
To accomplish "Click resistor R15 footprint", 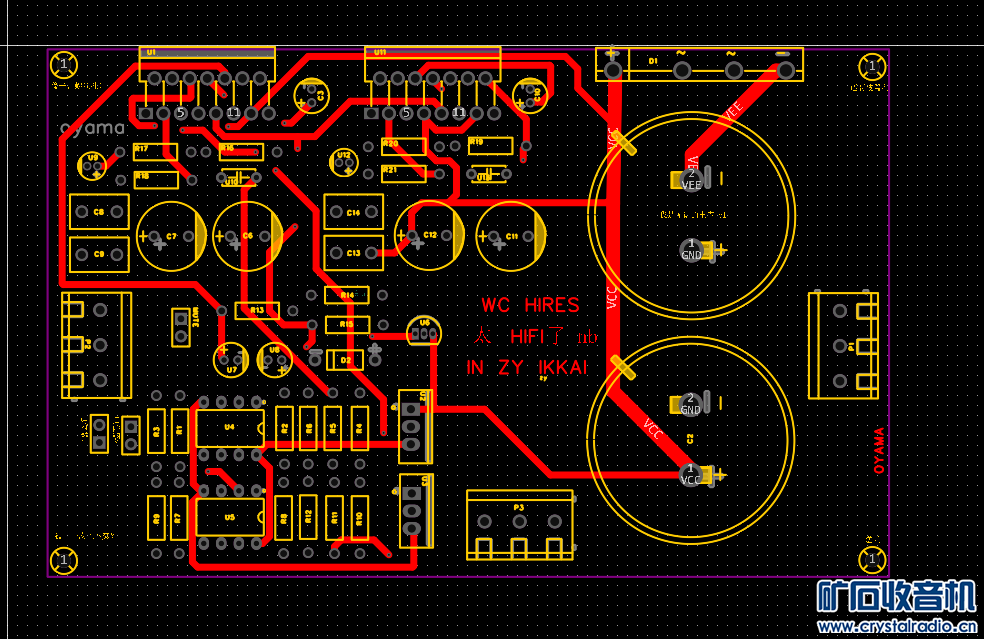I will [x=348, y=325].
